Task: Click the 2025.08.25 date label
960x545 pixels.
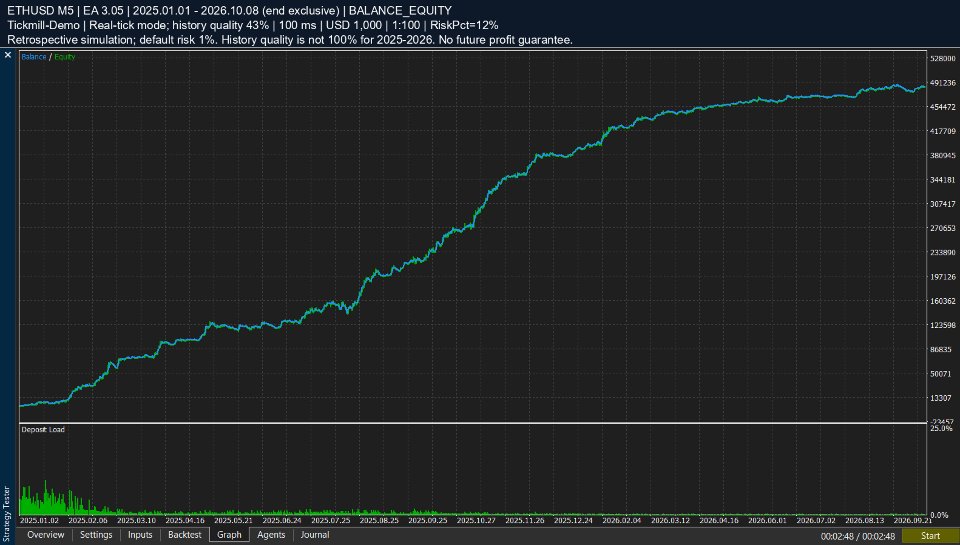Action: click(x=379, y=521)
